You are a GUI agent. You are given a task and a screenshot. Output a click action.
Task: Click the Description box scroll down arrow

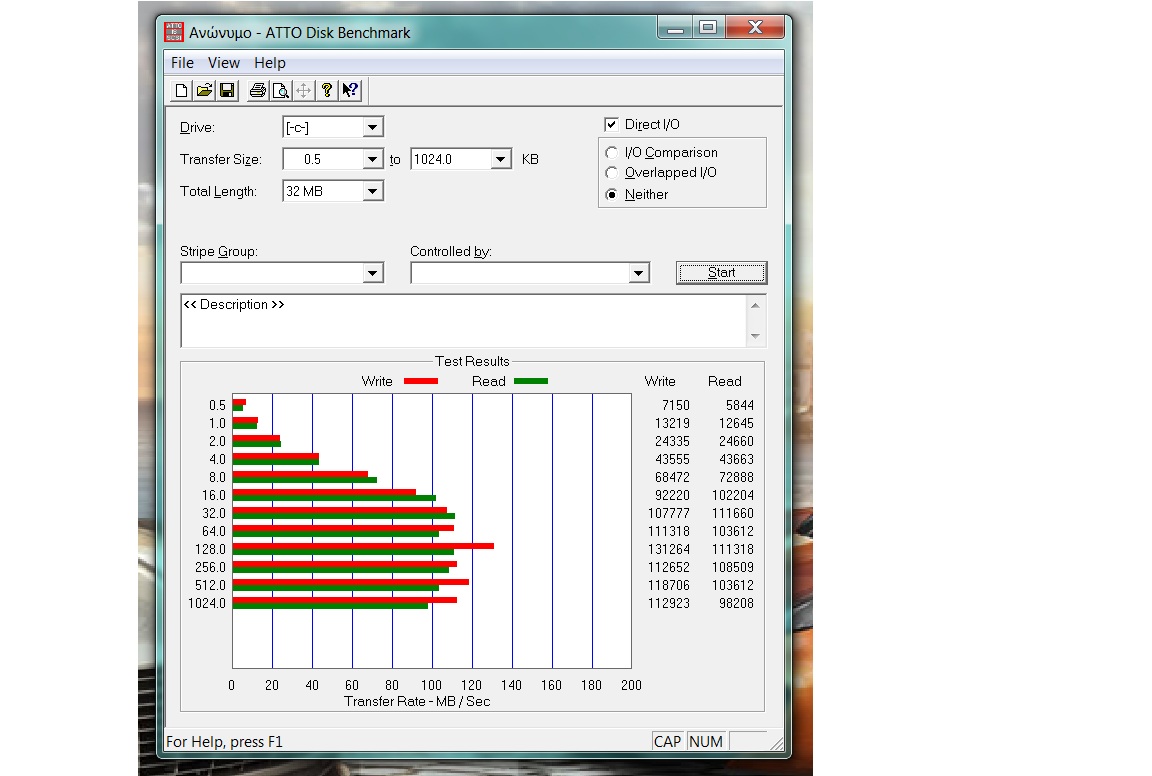click(x=755, y=336)
